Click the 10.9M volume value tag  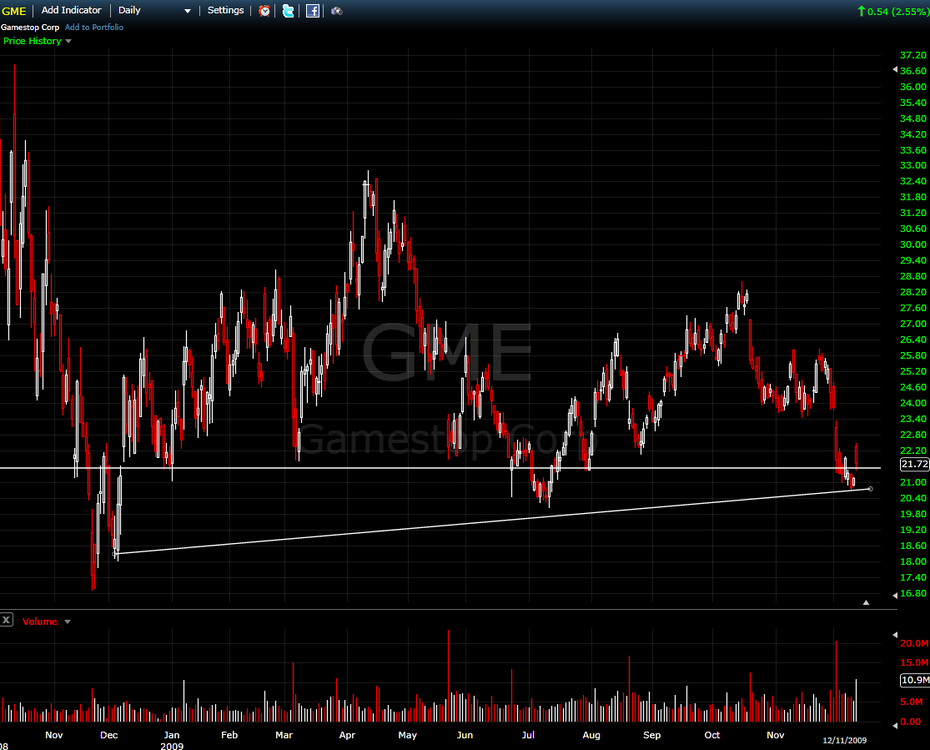[915, 680]
